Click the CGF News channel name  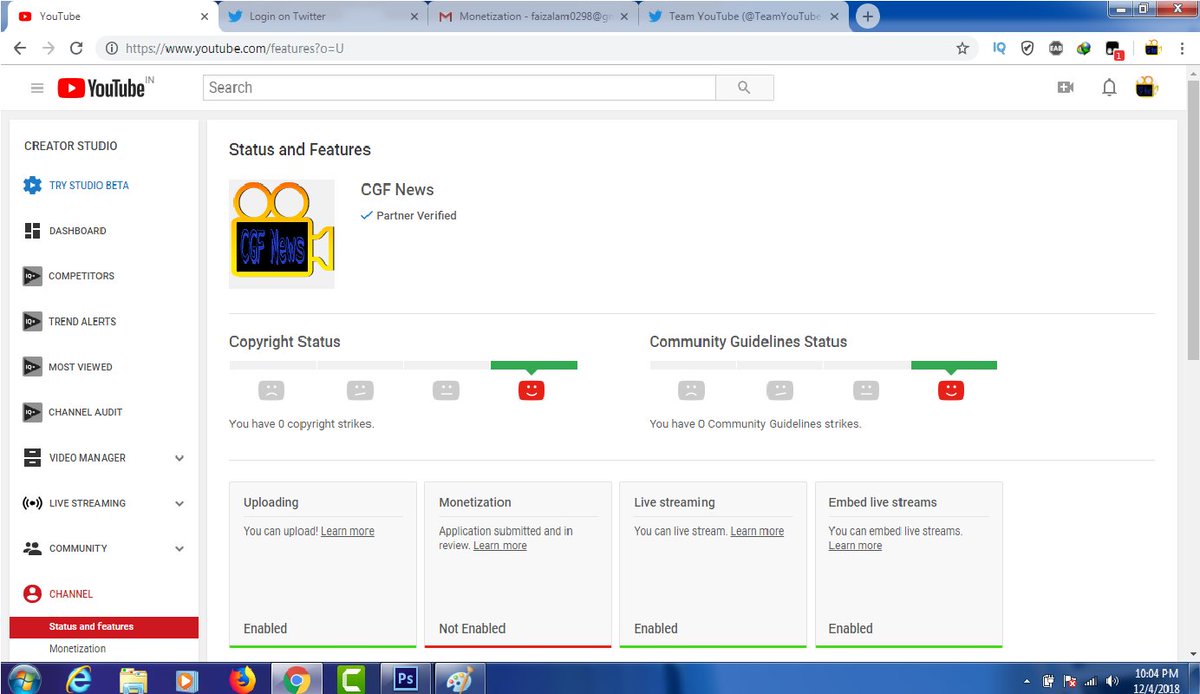pyautogui.click(x=397, y=190)
